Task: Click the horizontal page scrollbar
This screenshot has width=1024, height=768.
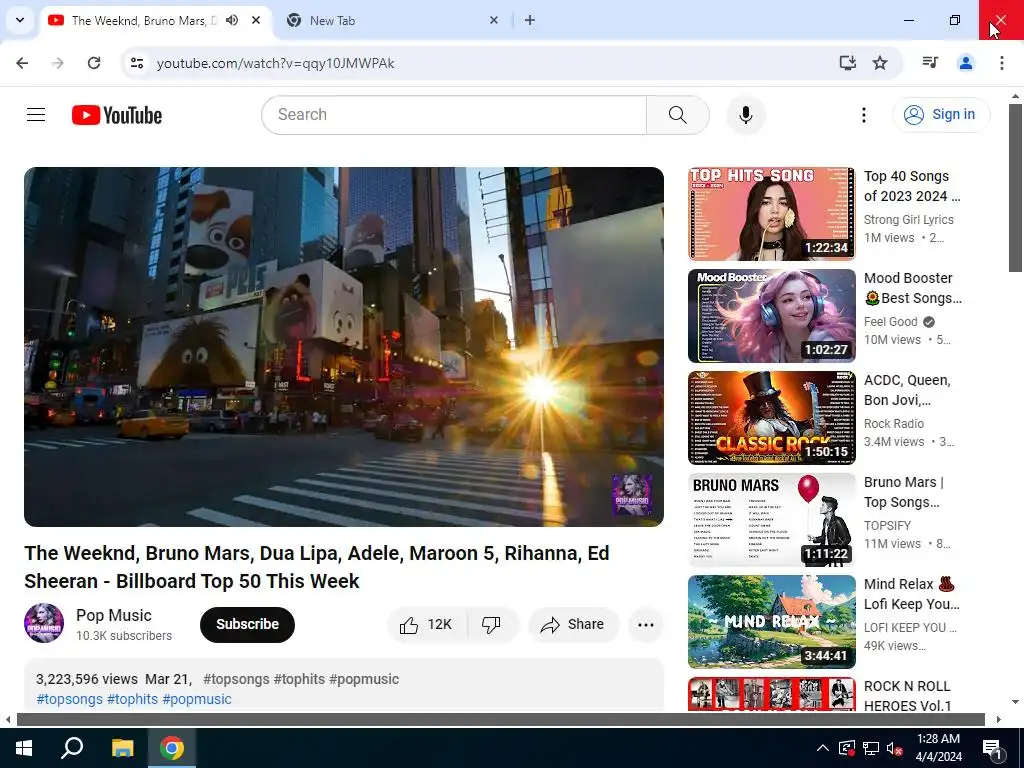Action: pos(500,719)
